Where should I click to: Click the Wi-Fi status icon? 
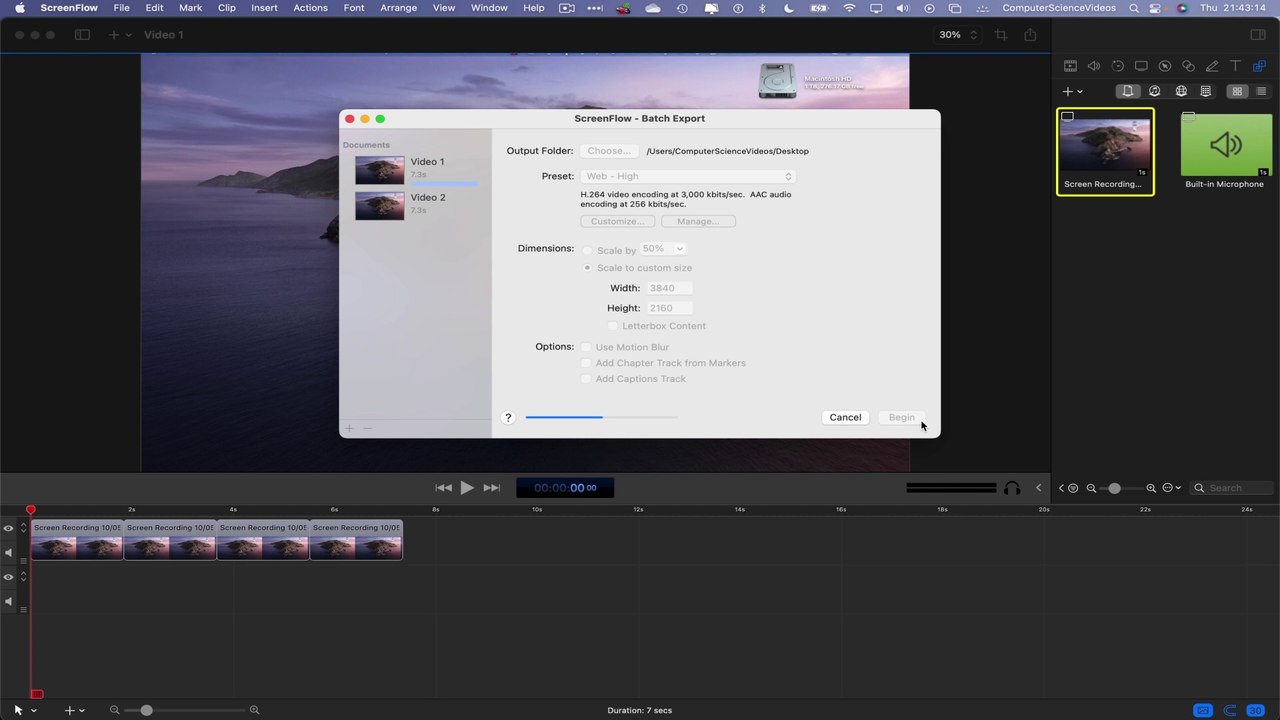coord(850,8)
